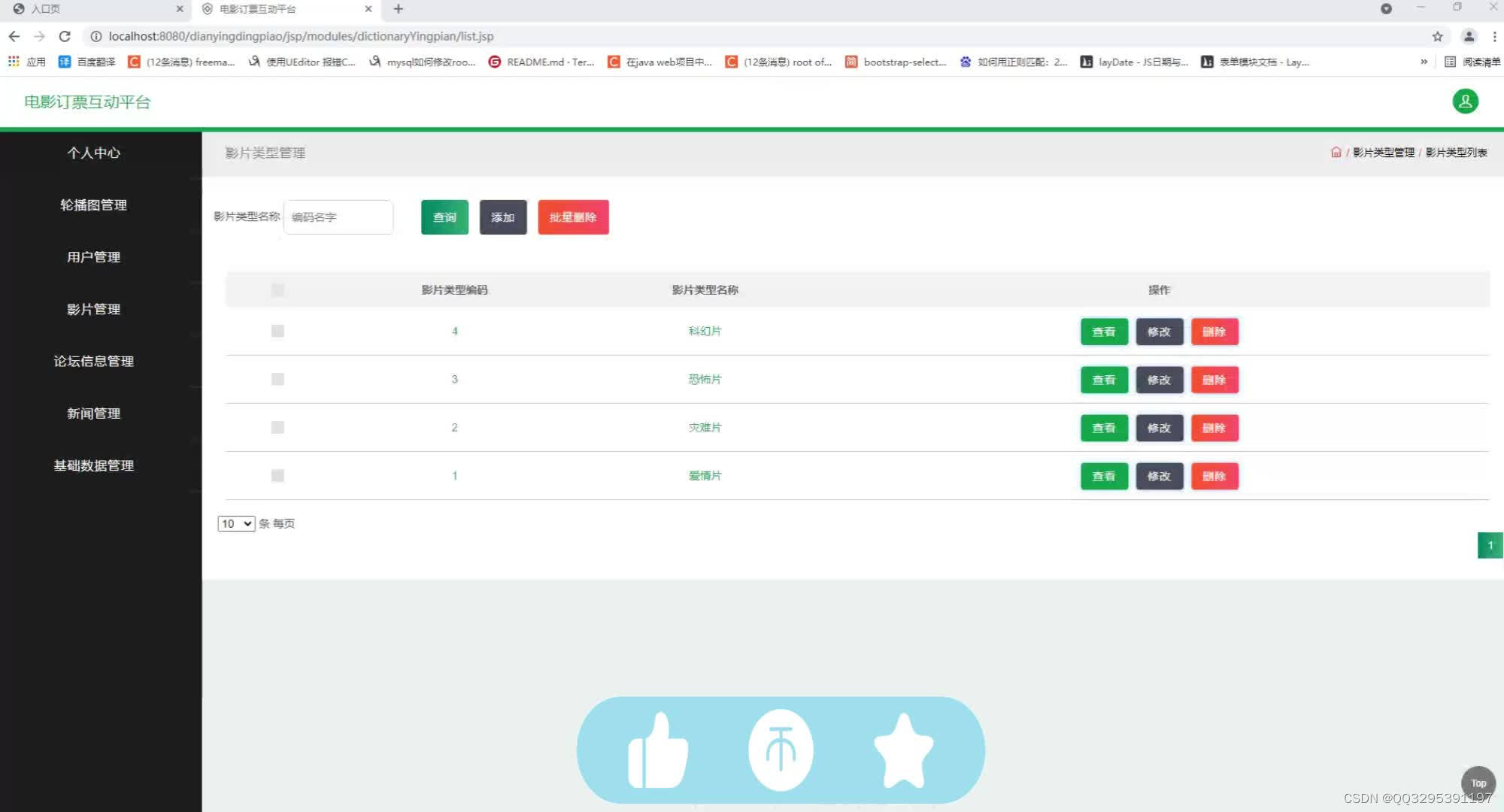The width and height of the screenshot is (1504, 812).
Task: Click the green 查询 button
Action: pos(444,217)
